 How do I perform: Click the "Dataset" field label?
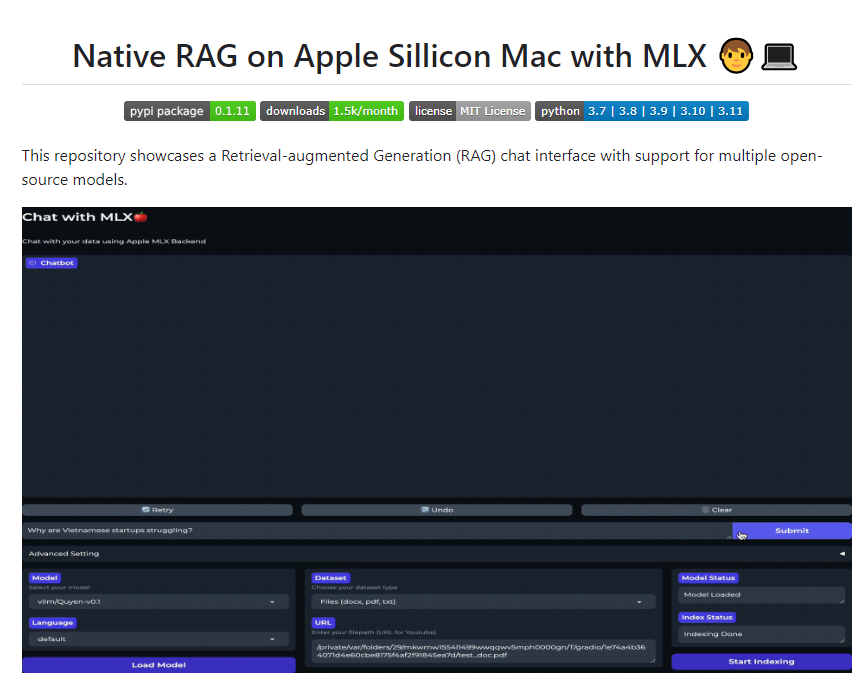(331, 578)
